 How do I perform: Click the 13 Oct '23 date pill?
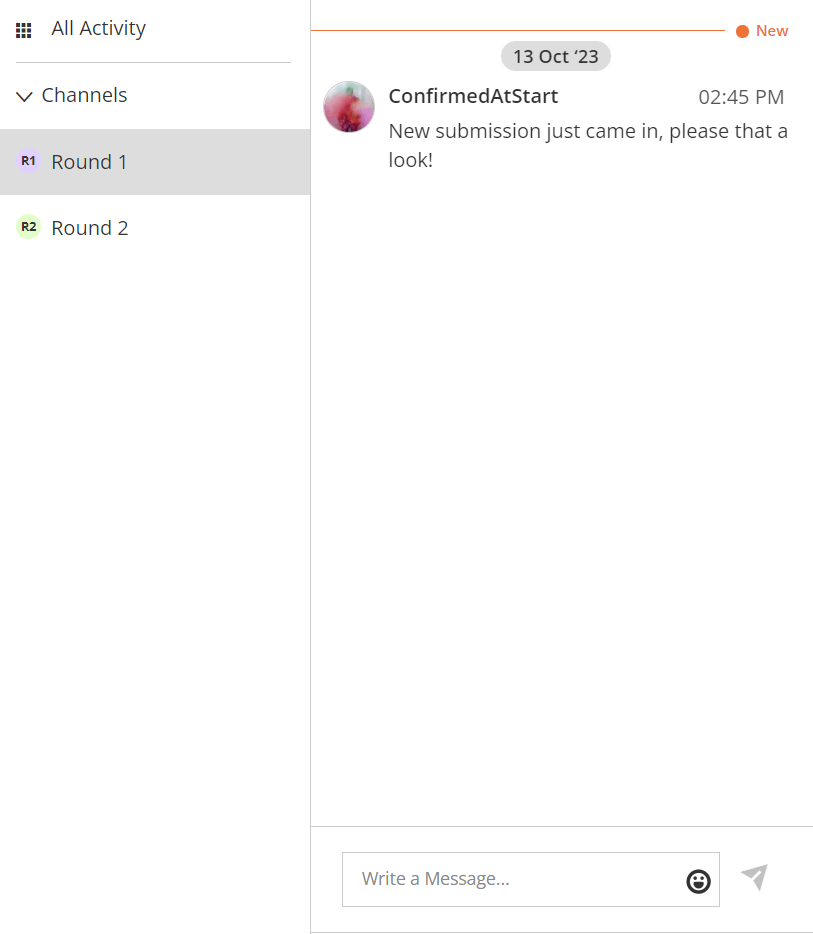click(x=556, y=56)
